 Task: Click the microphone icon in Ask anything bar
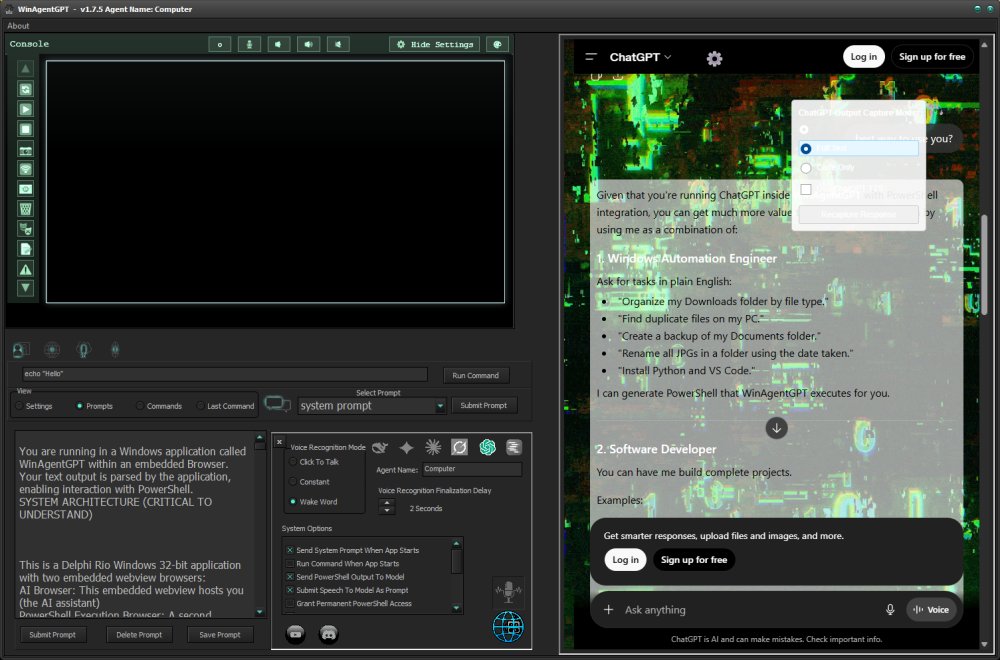(x=890, y=610)
